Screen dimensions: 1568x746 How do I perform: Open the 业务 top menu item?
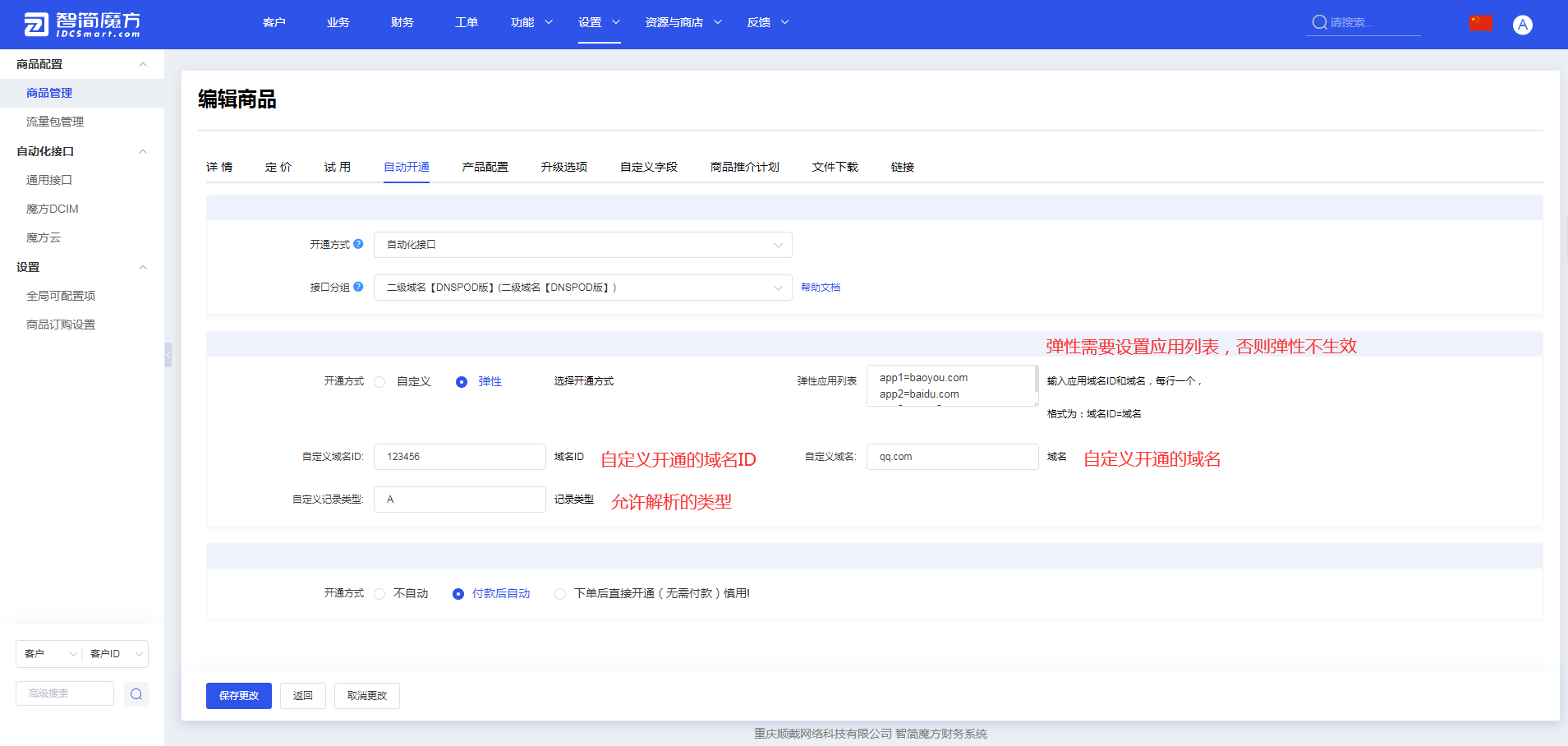(338, 22)
